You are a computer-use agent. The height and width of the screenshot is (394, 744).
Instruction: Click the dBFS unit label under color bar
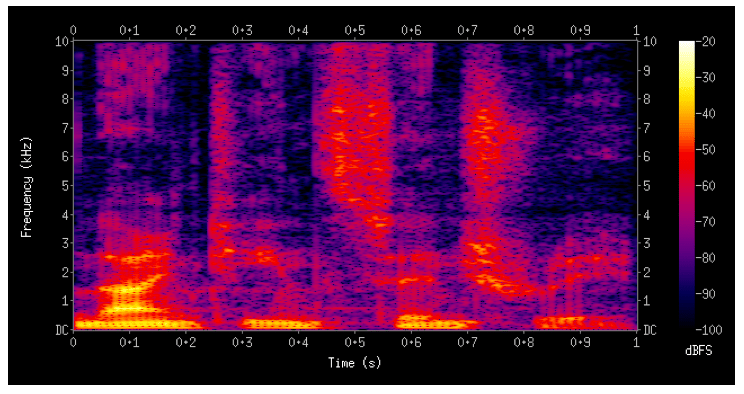point(699,351)
